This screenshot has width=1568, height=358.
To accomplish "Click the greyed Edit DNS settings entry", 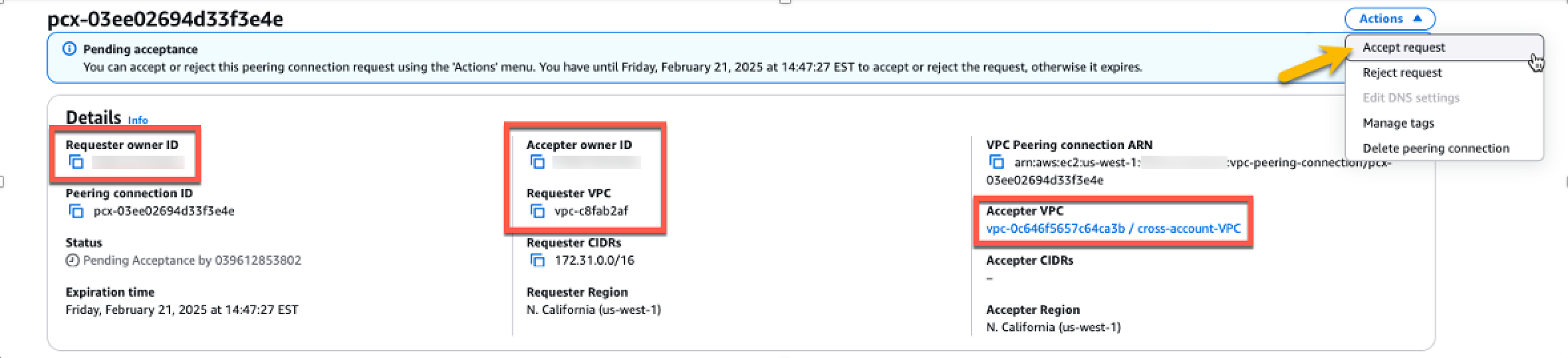I will tap(1411, 98).
